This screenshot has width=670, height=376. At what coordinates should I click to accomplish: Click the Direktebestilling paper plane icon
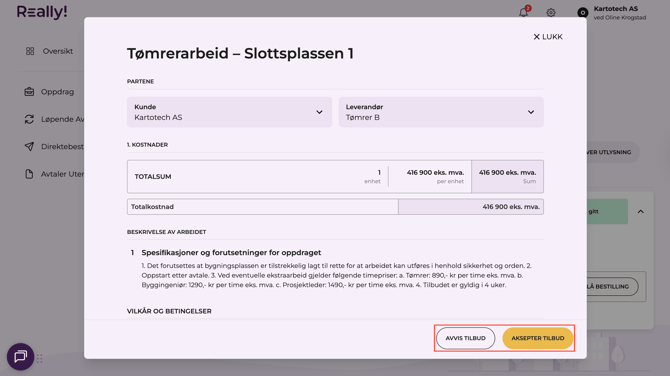tap(29, 147)
